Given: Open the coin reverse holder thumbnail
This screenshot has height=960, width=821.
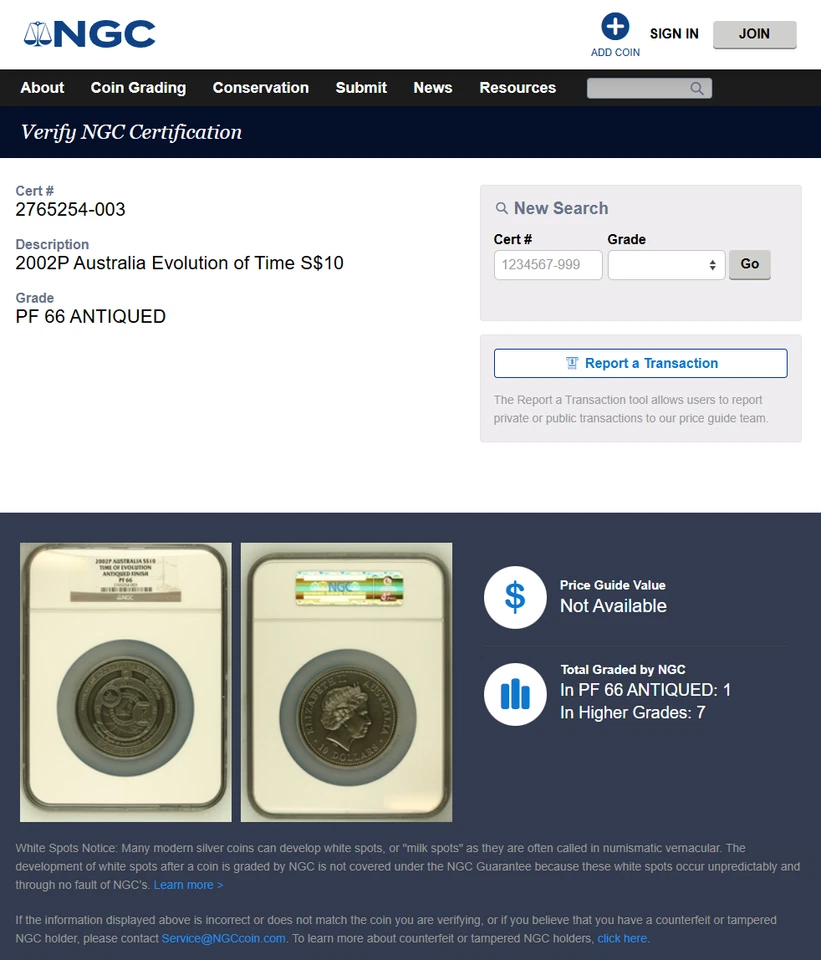Looking at the screenshot, I should [126, 682].
